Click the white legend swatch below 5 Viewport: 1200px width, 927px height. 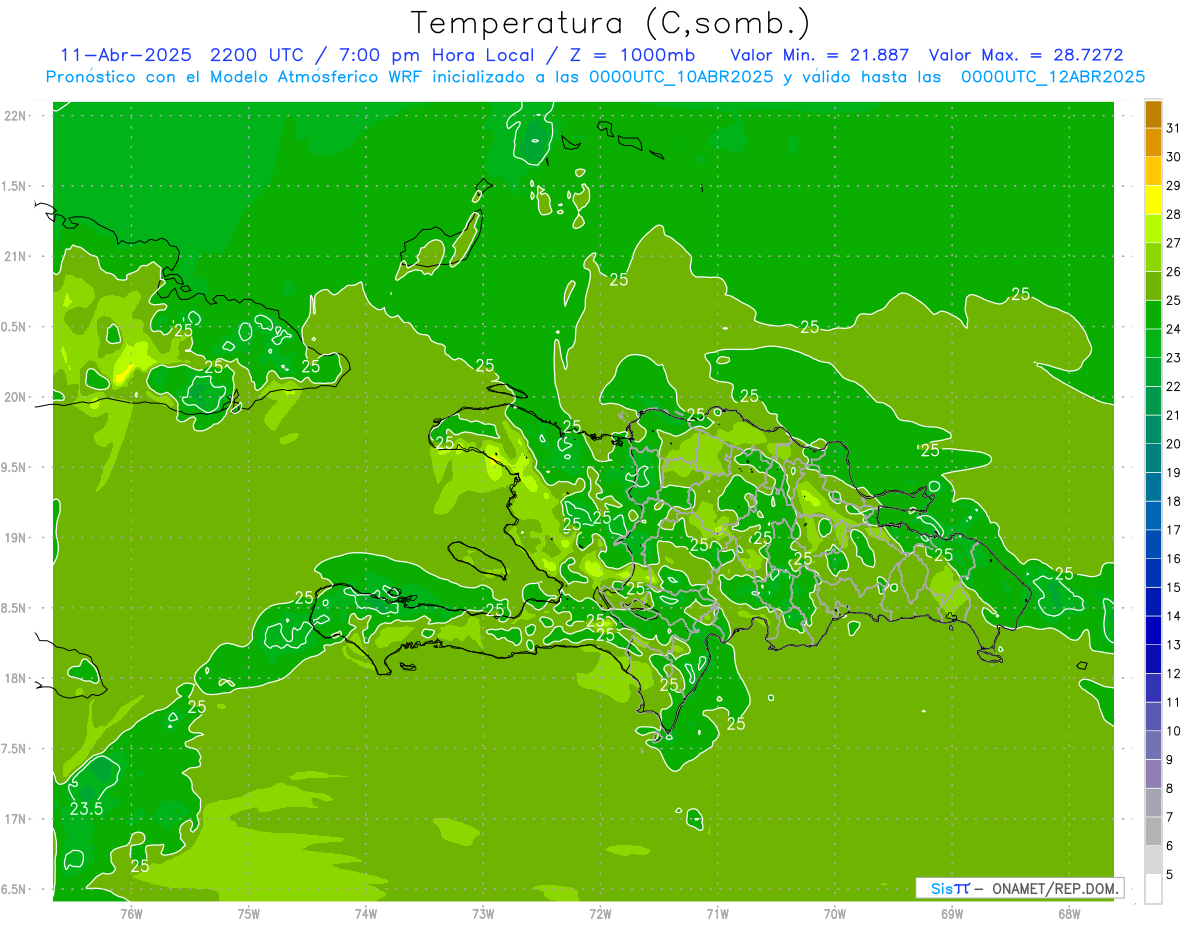point(1153,888)
